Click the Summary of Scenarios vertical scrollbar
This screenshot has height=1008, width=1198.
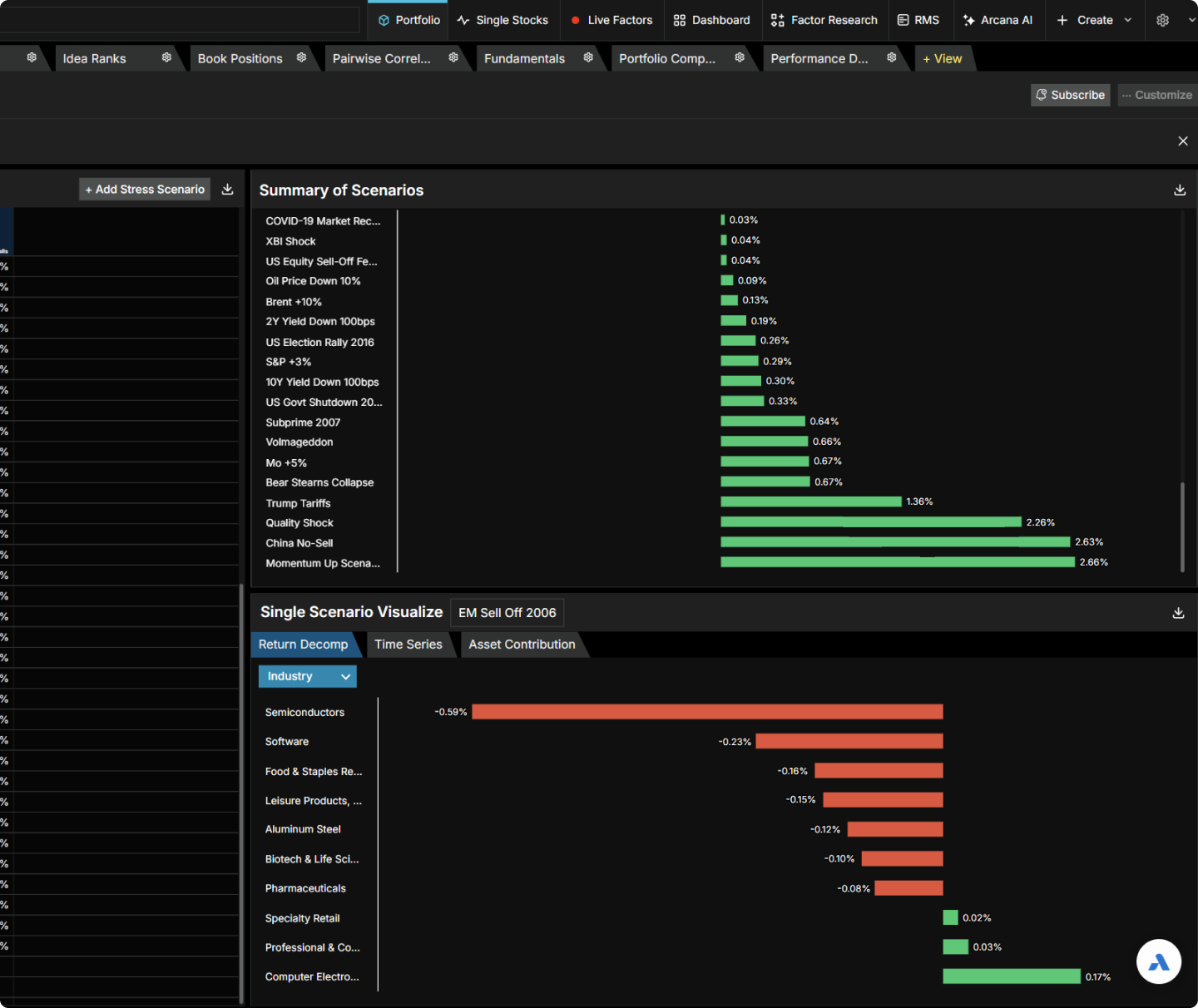1182,527
